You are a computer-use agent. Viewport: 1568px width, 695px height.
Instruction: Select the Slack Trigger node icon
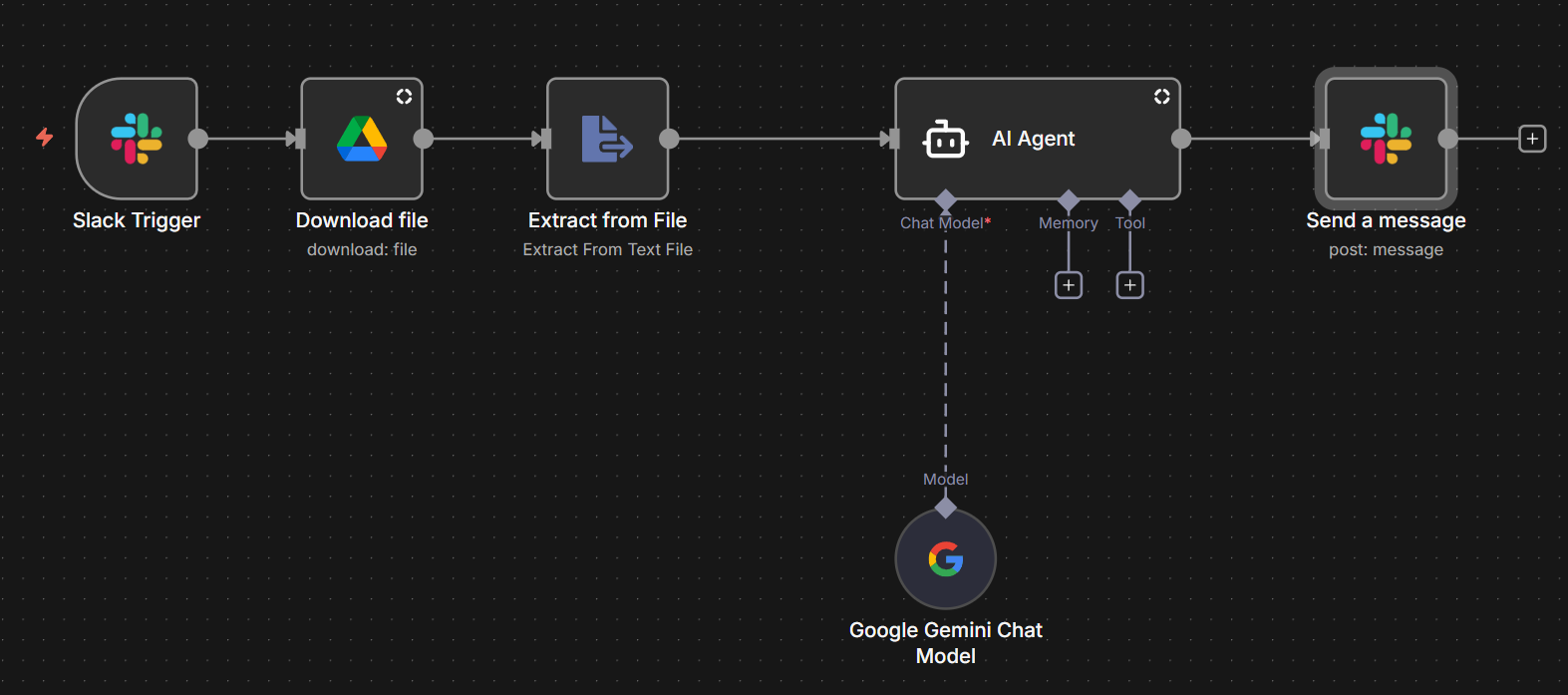(137, 139)
